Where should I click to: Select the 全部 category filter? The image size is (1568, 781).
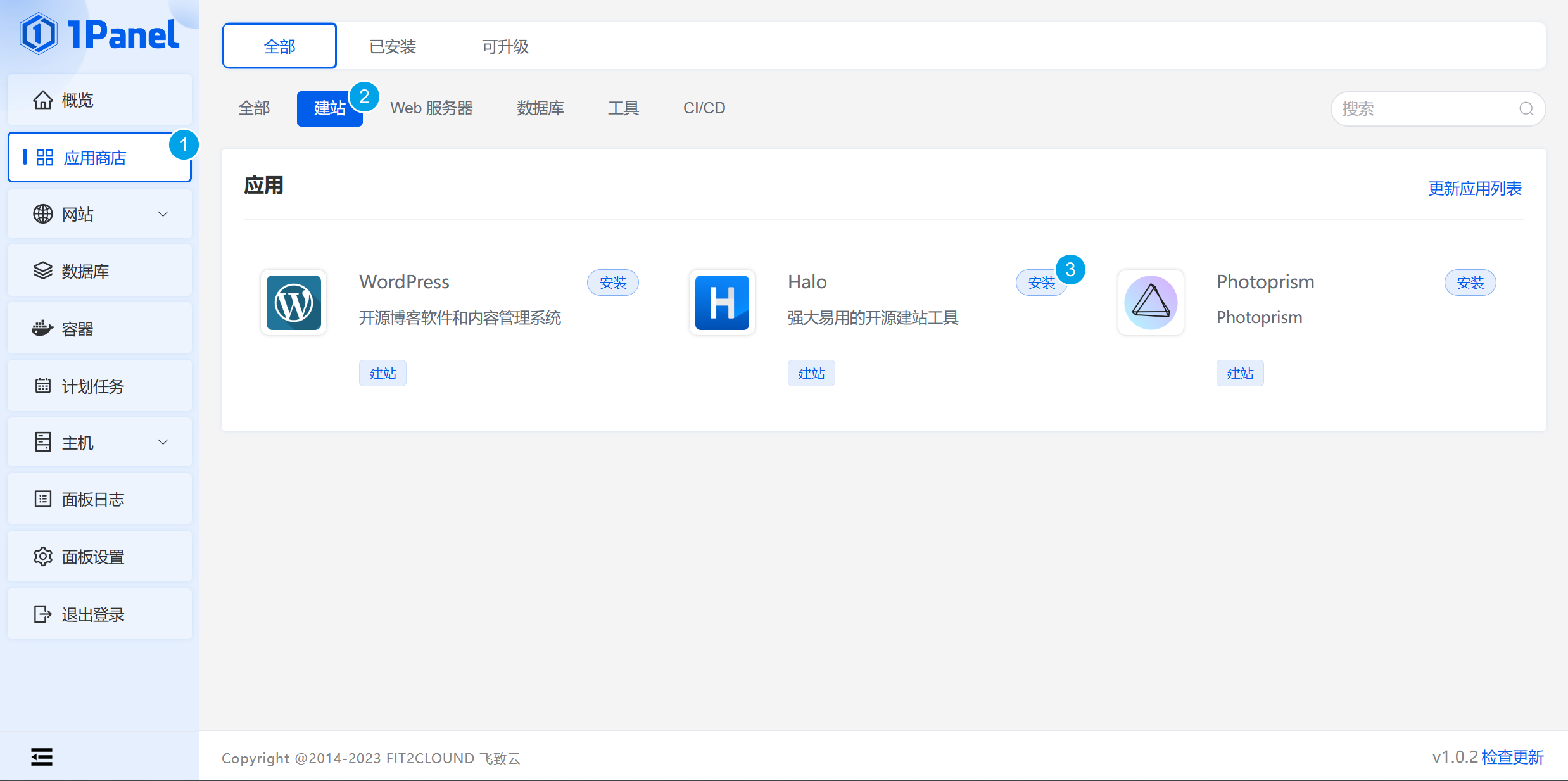tap(254, 108)
